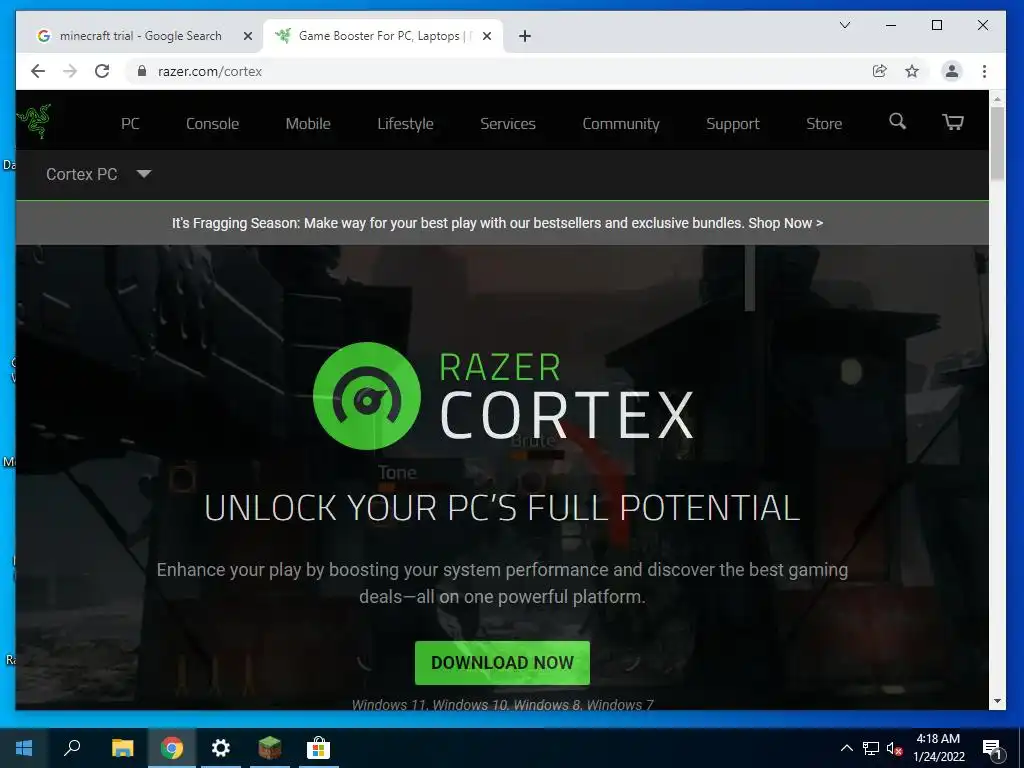Expand the Cortex PC dropdown arrow
The width and height of the screenshot is (1024, 768).
pyautogui.click(x=144, y=174)
